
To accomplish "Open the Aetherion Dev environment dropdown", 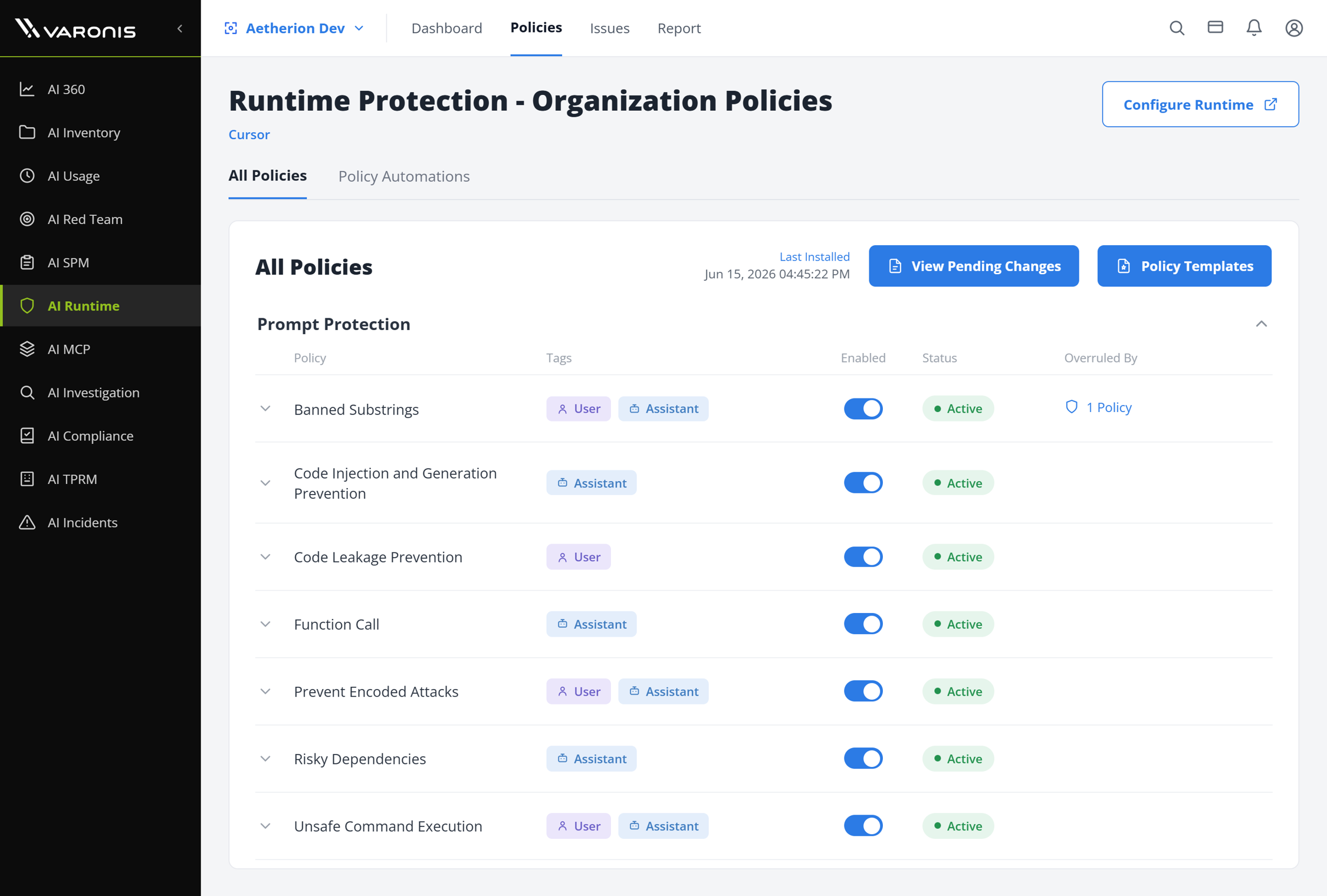I will 294,28.
